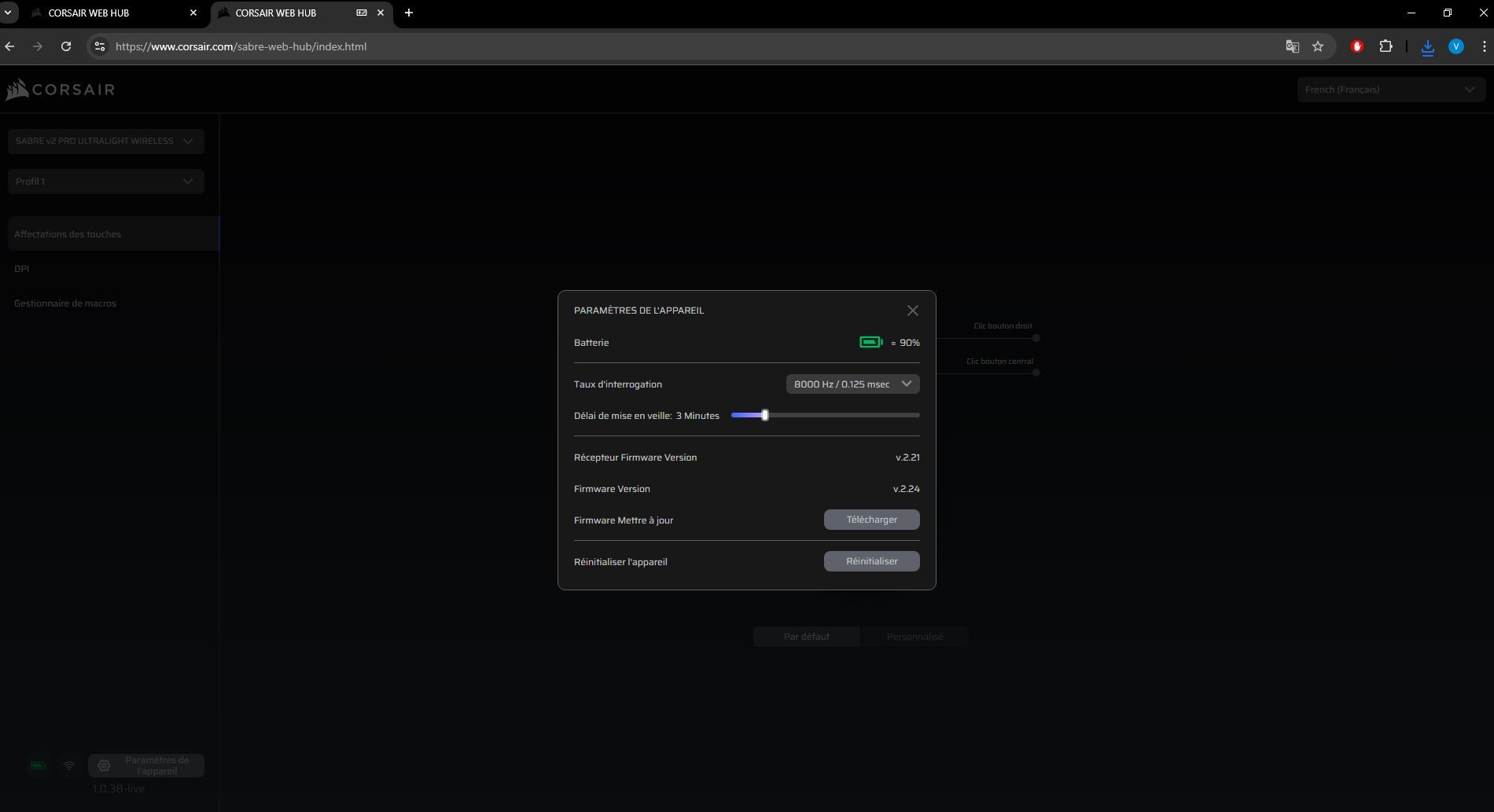Screen dimensions: 1494x812
Task: Open Gestionnaire de macros section
Action: click(x=65, y=303)
